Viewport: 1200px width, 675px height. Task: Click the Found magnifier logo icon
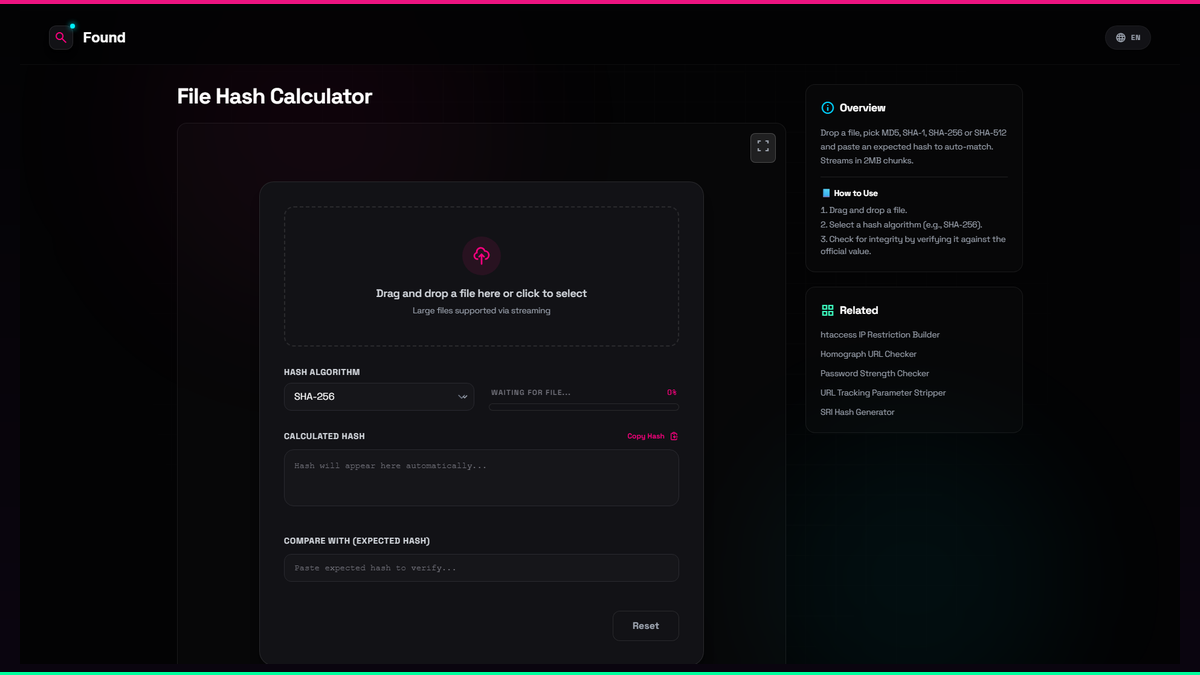[61, 37]
